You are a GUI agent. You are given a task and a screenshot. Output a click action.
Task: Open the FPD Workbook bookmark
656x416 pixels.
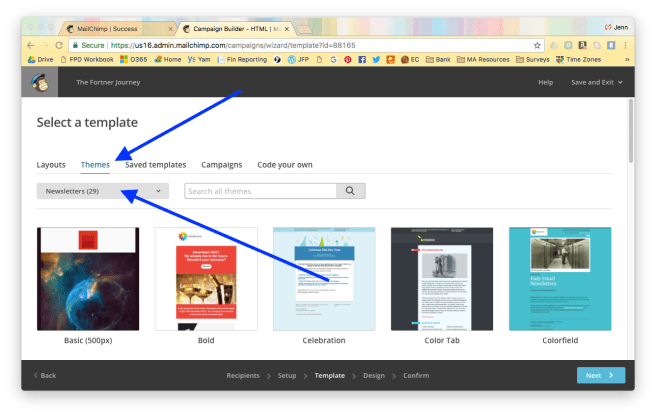point(87,59)
